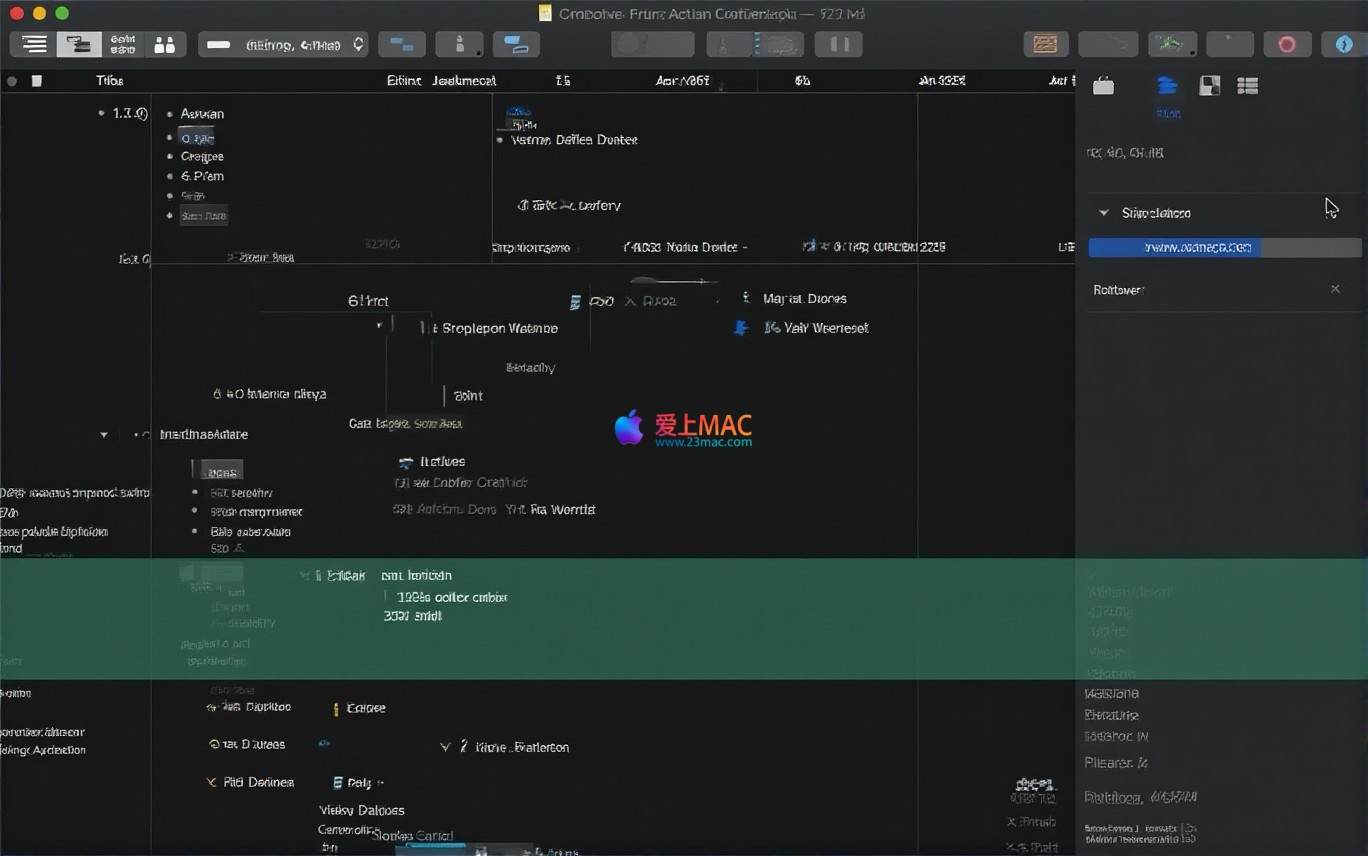This screenshot has height=856, width=1368.
Task: Toggle the white square in header row
Action: [37, 81]
